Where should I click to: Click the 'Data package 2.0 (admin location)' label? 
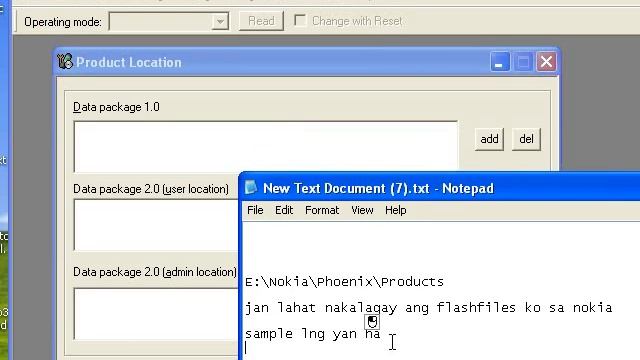(x=155, y=272)
